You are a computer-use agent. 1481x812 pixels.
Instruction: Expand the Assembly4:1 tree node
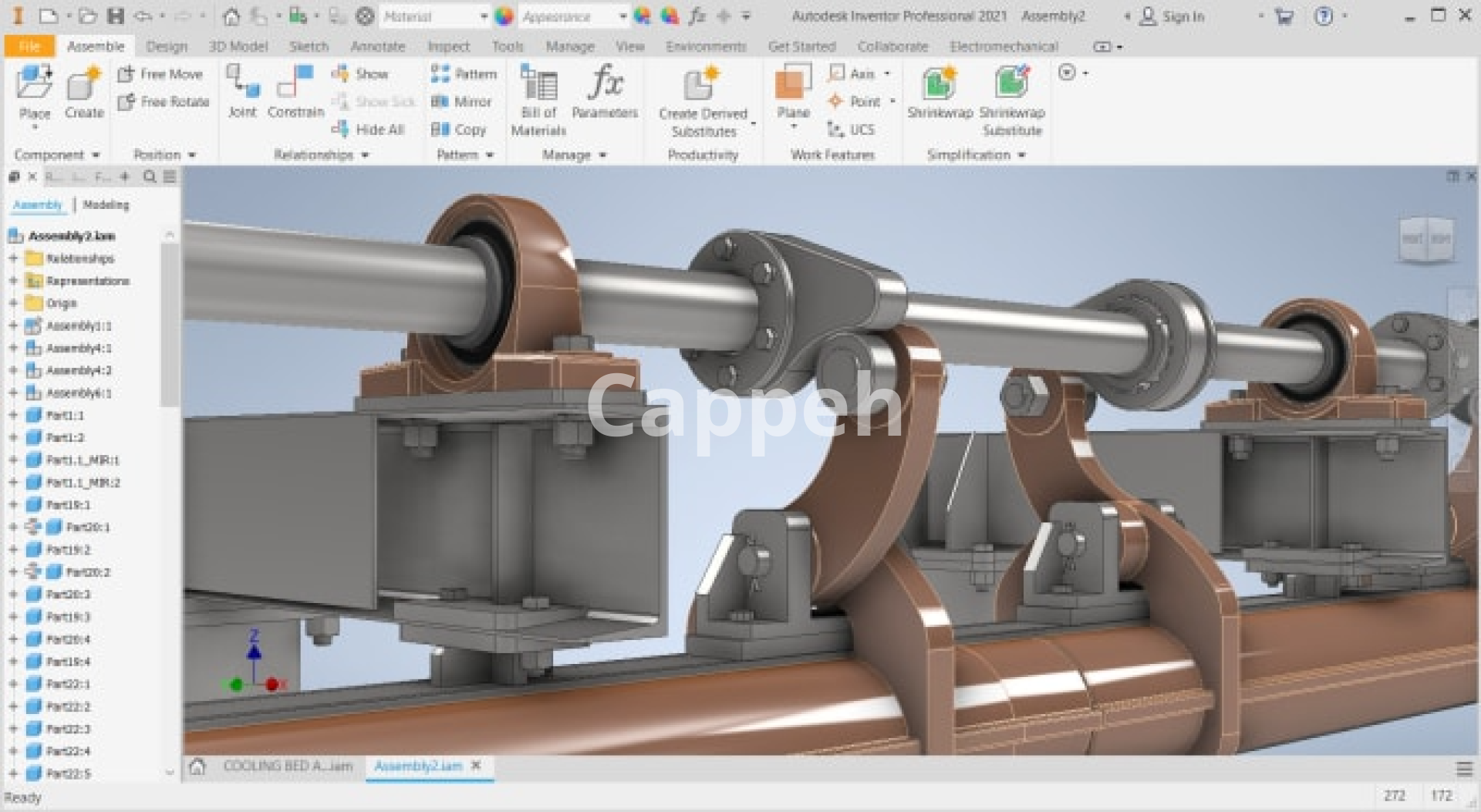[13, 349]
